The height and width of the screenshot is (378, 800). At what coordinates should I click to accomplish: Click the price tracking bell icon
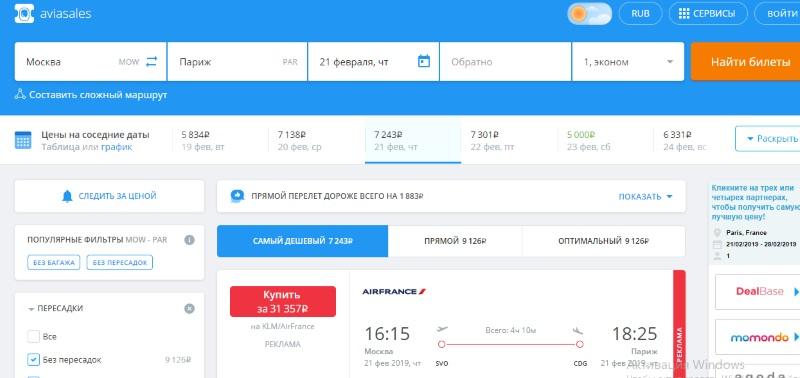click(x=67, y=196)
